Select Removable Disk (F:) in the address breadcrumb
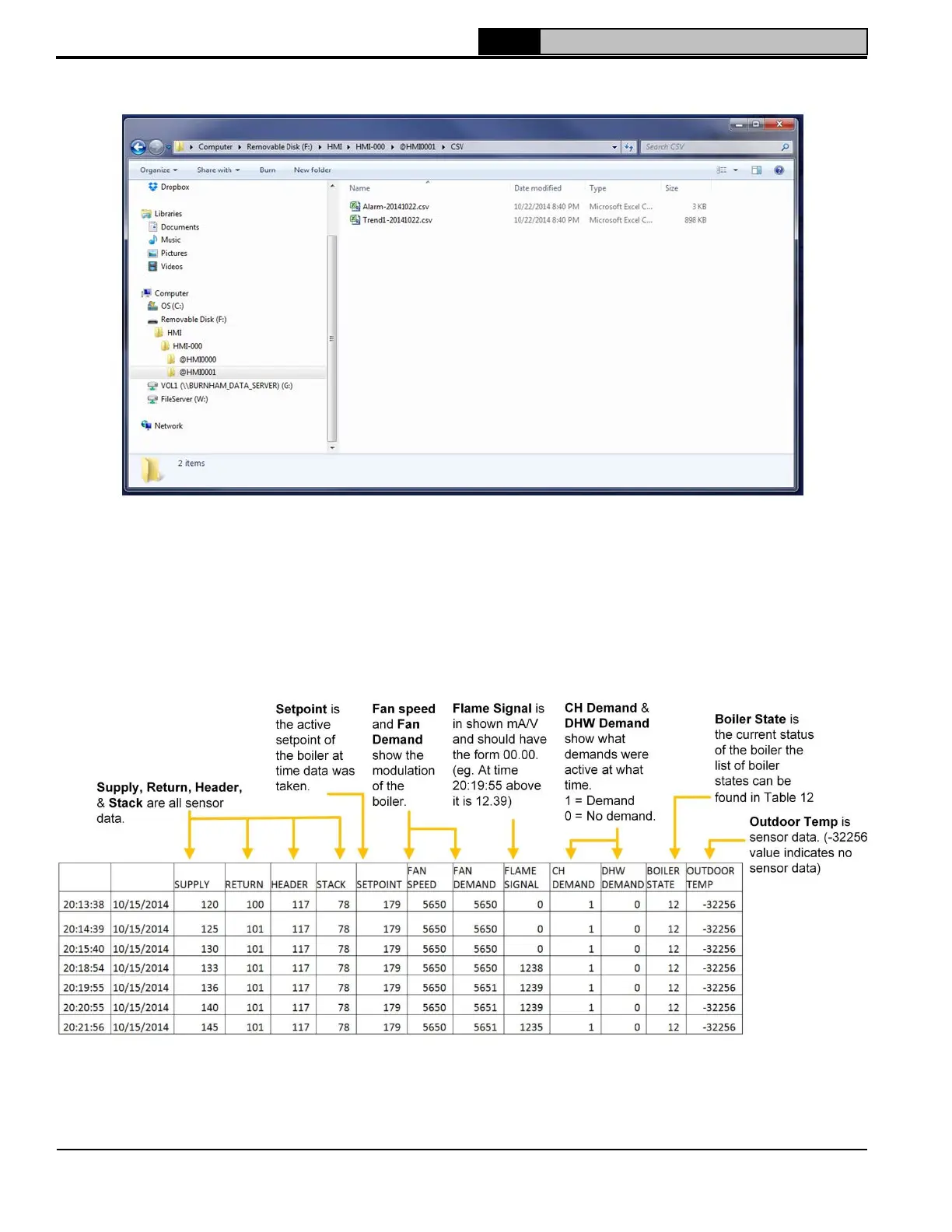The image size is (952, 1232). [x=279, y=146]
